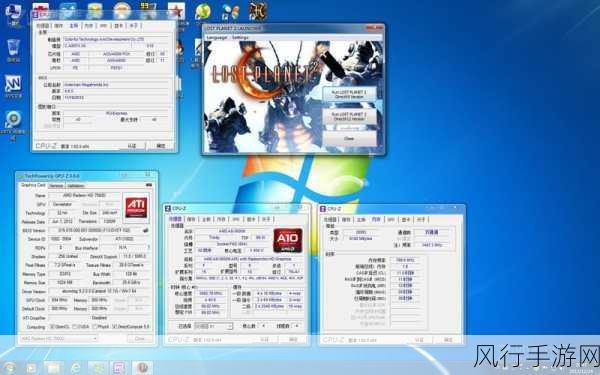600x375 pixels.
Task: Click the GPU-Z Name field AMD Radeon HD 7560D
Action: pyautogui.click(x=84, y=195)
